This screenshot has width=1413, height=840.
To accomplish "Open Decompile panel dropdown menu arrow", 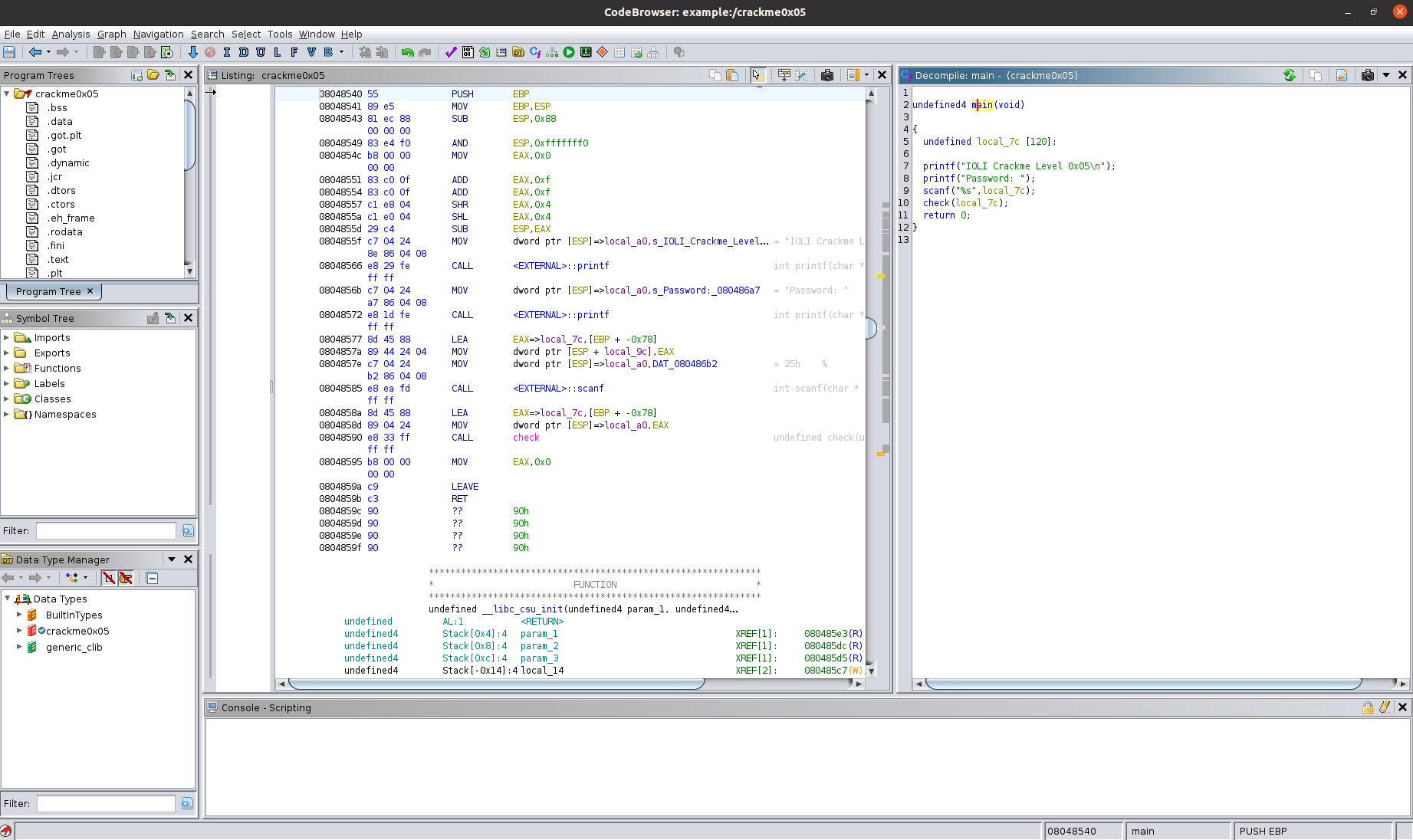I will (x=1386, y=75).
